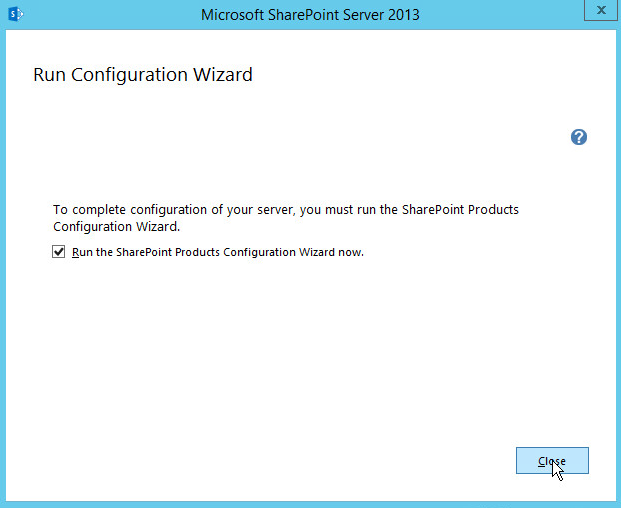Click the empty title bar area left of title
This screenshot has width=621, height=508.
tap(110, 14)
